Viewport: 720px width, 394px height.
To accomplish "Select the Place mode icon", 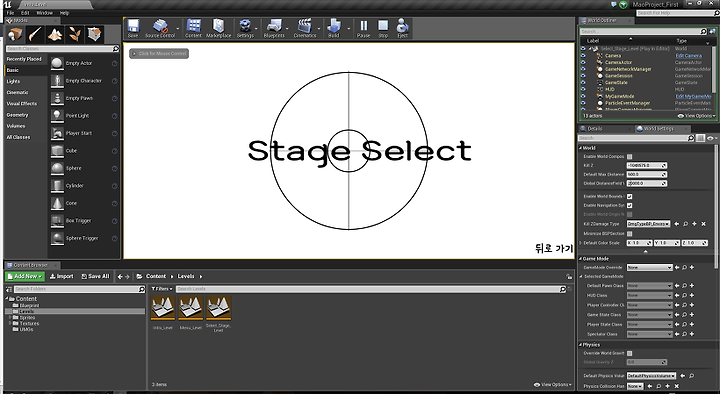I will pos(15,34).
